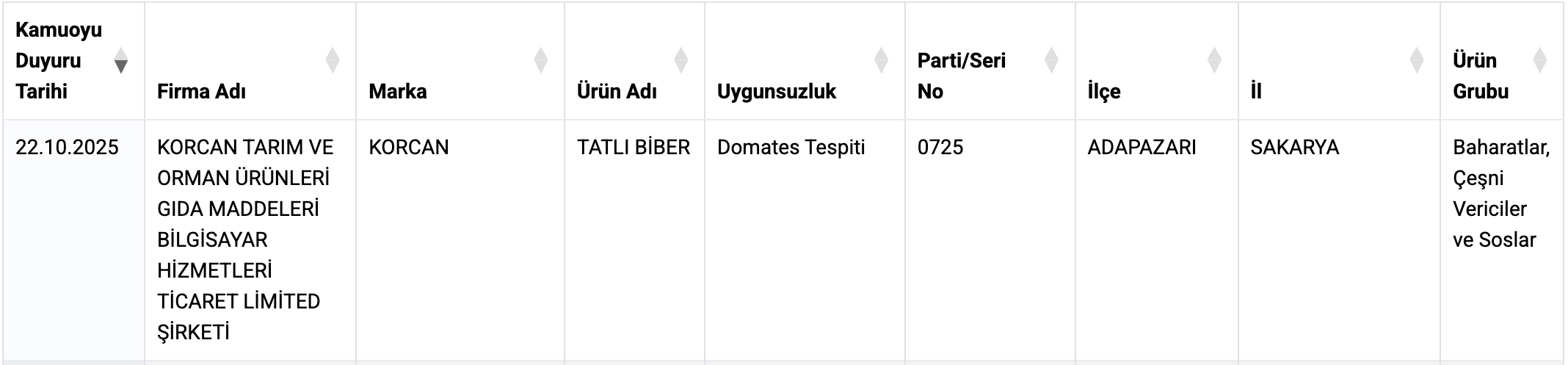Click the Domates Tespiti cell

(791, 148)
